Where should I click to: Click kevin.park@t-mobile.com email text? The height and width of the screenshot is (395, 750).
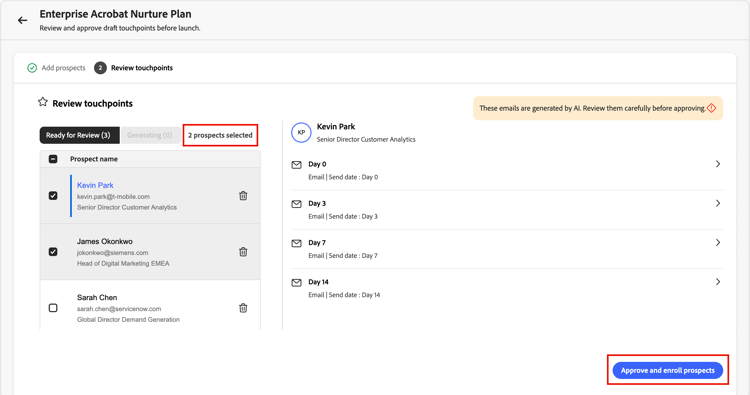(x=113, y=197)
